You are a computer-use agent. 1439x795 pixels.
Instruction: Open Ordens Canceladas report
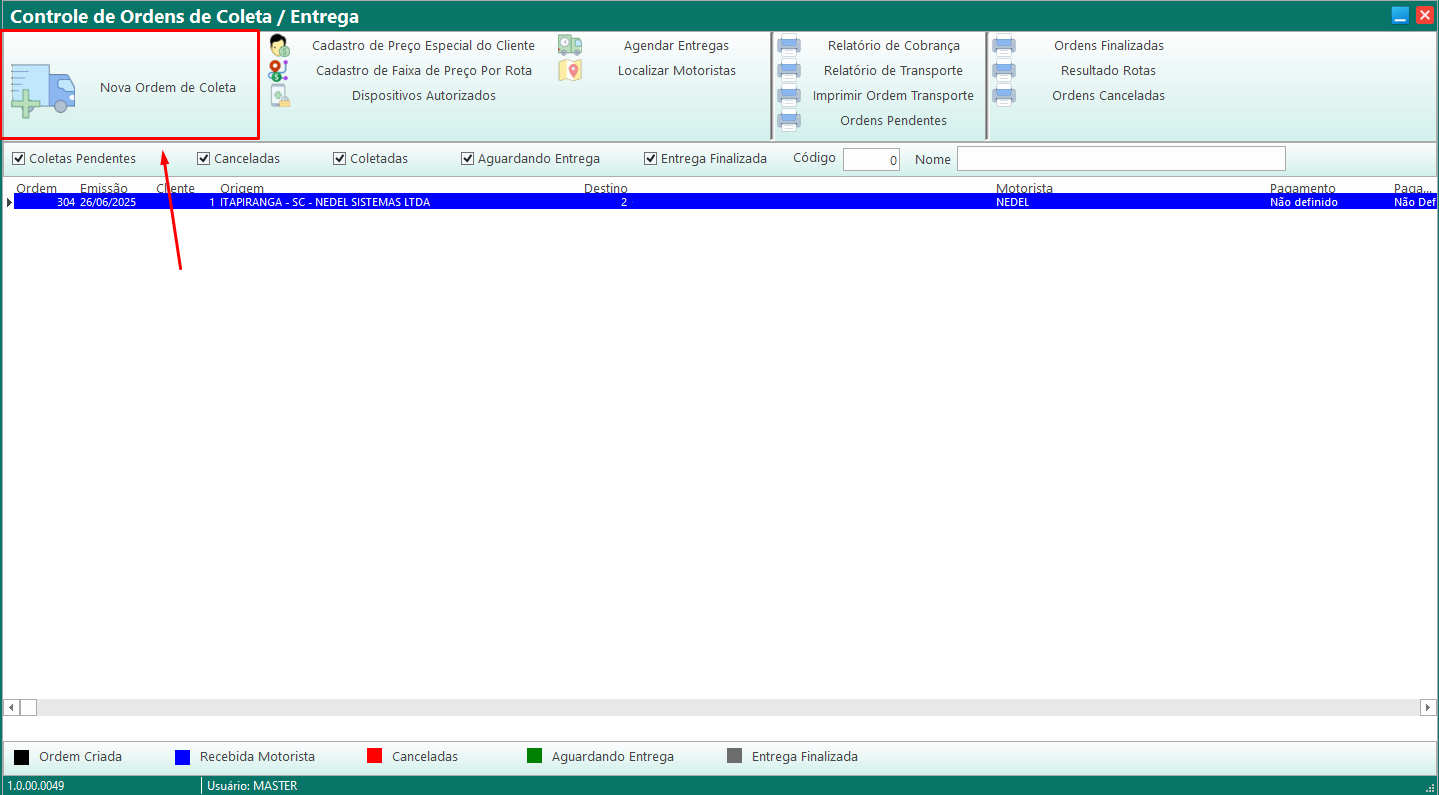tap(1108, 96)
